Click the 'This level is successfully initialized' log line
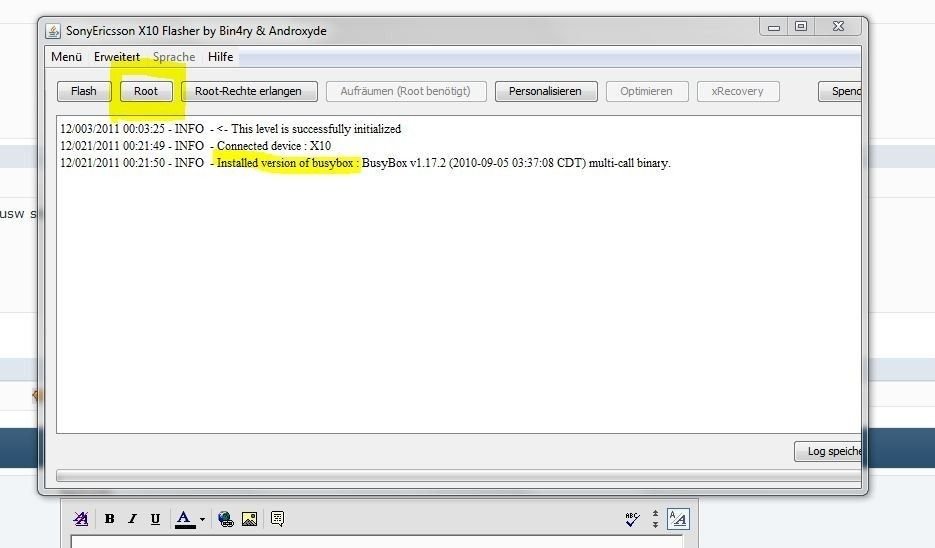This screenshot has height=548, width=935. point(231,129)
